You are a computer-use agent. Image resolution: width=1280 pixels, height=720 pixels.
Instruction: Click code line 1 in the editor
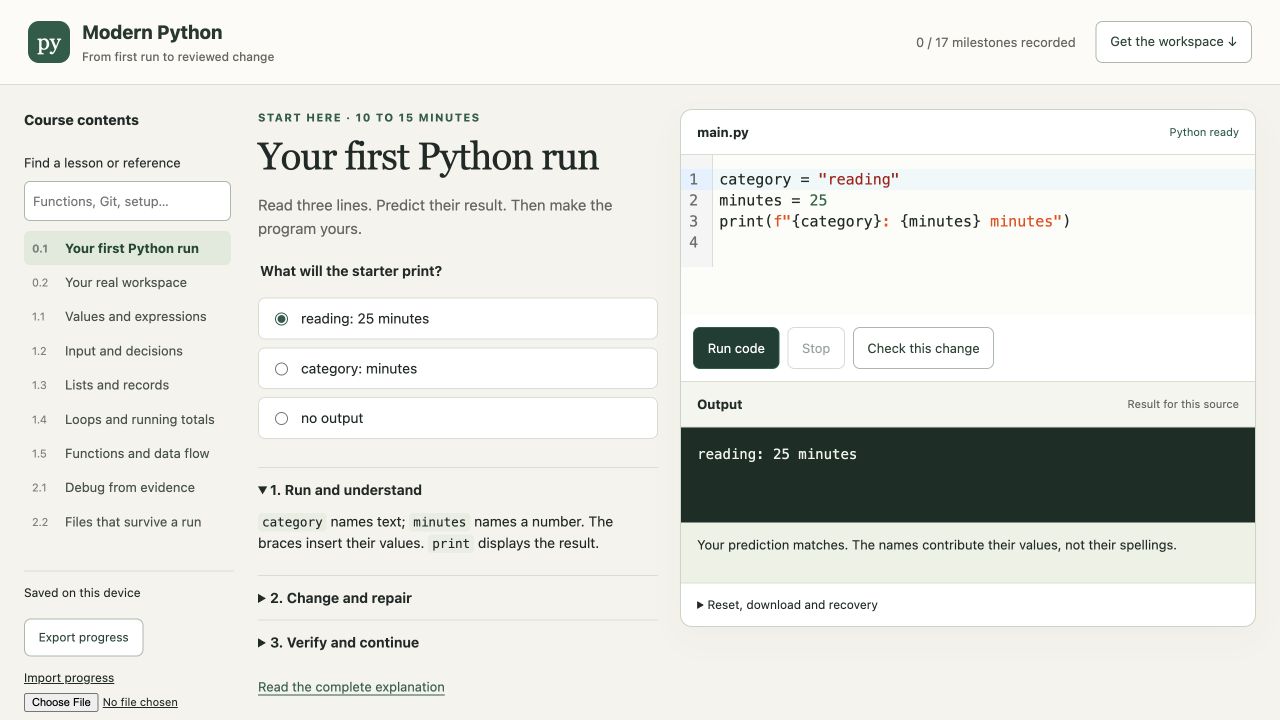pos(808,179)
